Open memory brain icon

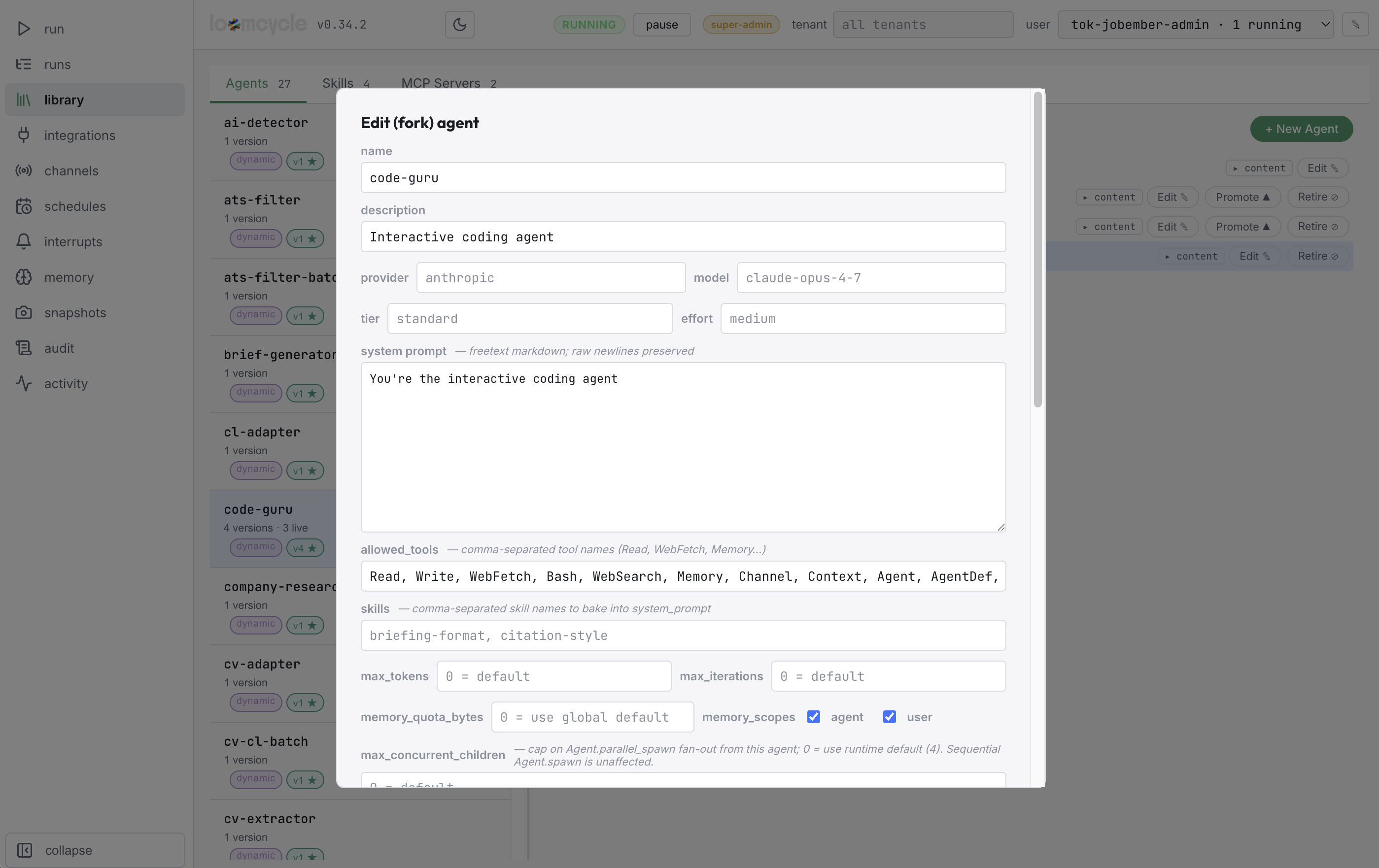[24, 277]
